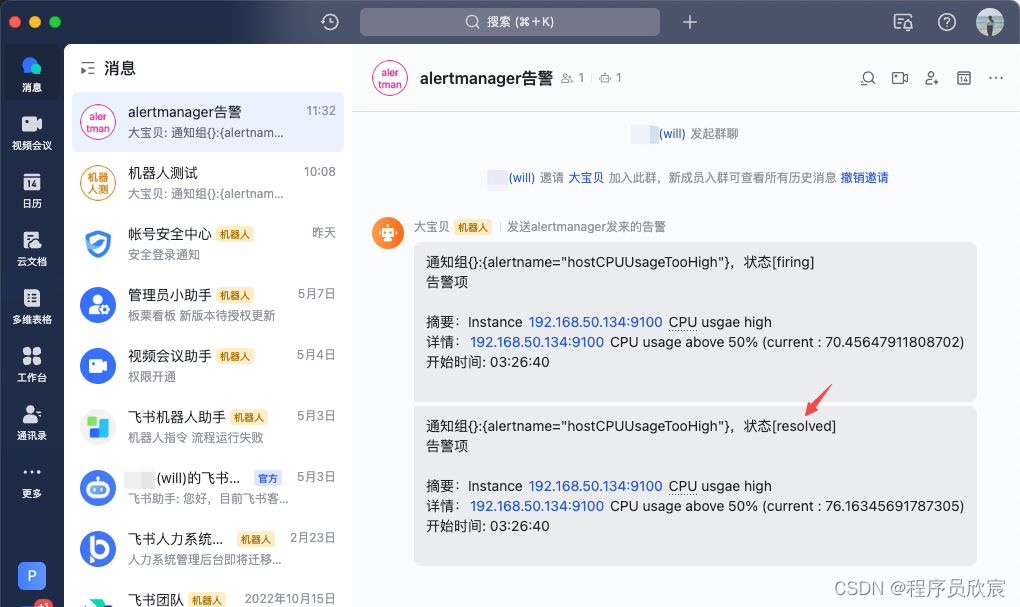This screenshot has height=607, width=1020.
Task: Open the help question-mark icon
Action: (946, 22)
